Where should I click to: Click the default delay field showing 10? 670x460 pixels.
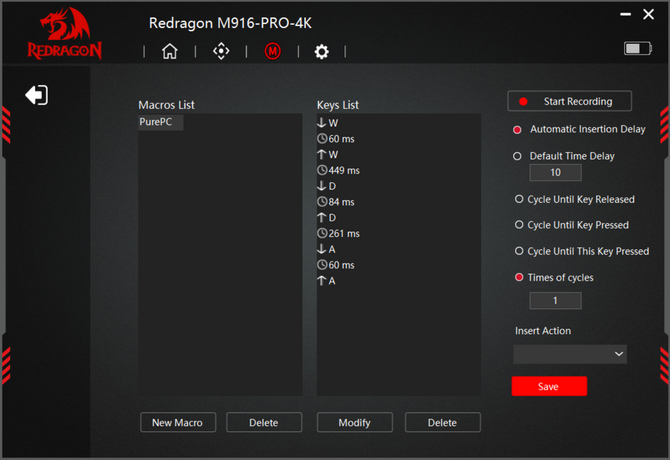(555, 173)
